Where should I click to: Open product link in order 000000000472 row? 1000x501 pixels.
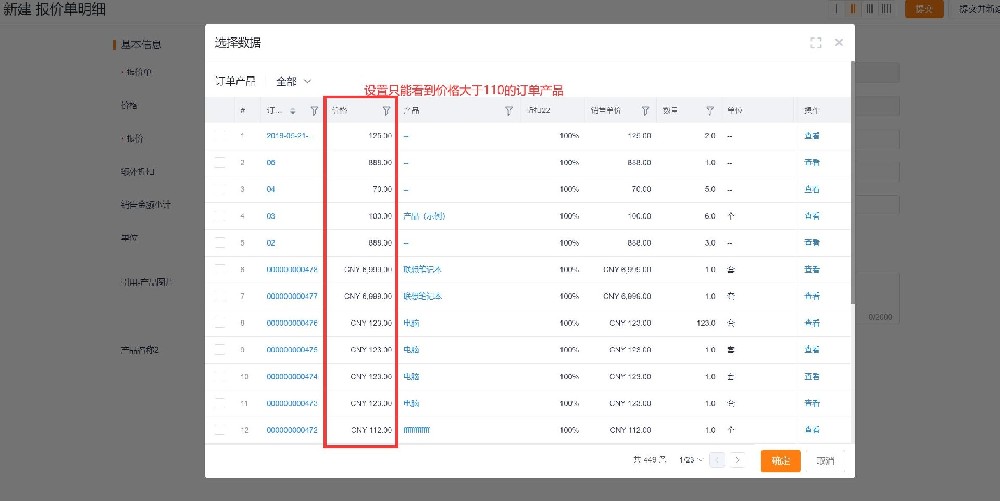click(x=417, y=430)
